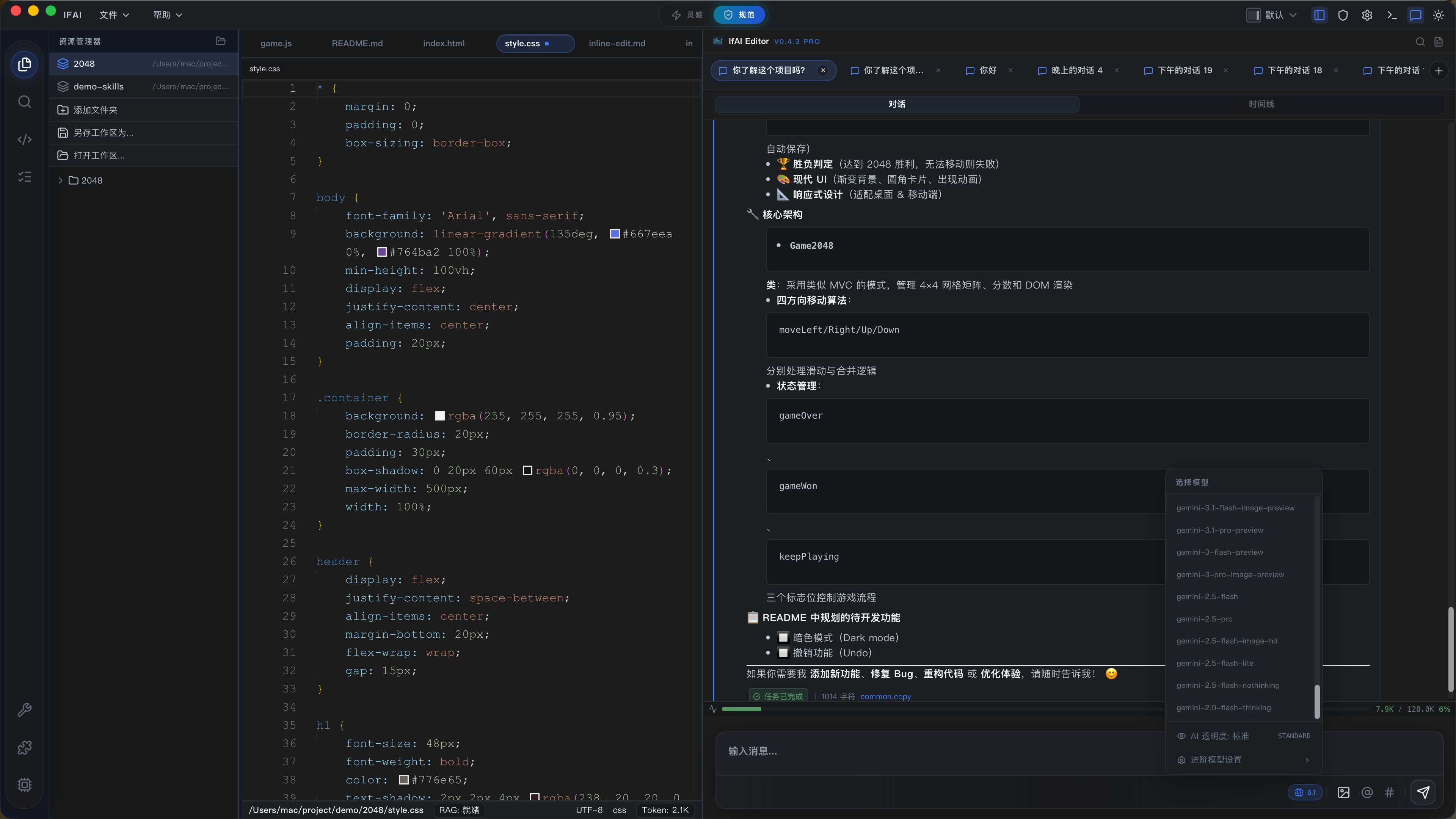The width and height of the screenshot is (1456, 819).
Task: Open the 默认 layout dropdown
Action: [x=1272, y=15]
